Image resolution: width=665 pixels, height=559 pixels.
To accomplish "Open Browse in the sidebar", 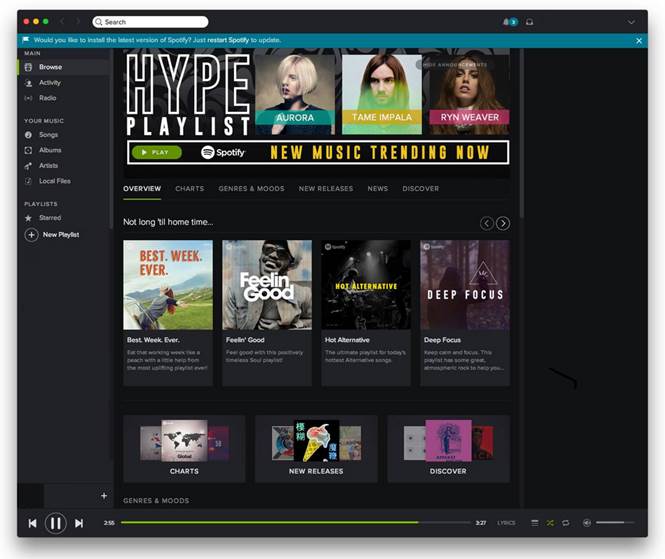I will coord(50,67).
